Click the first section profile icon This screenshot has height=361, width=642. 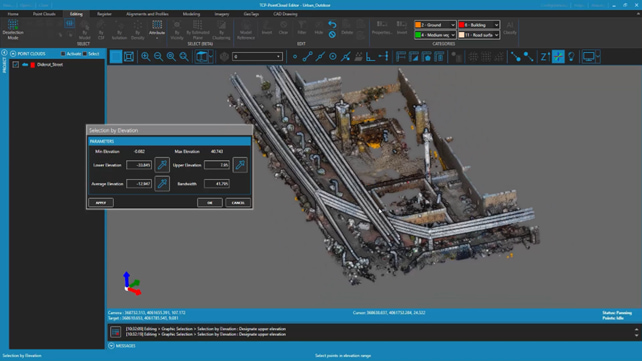[x=401, y=56]
